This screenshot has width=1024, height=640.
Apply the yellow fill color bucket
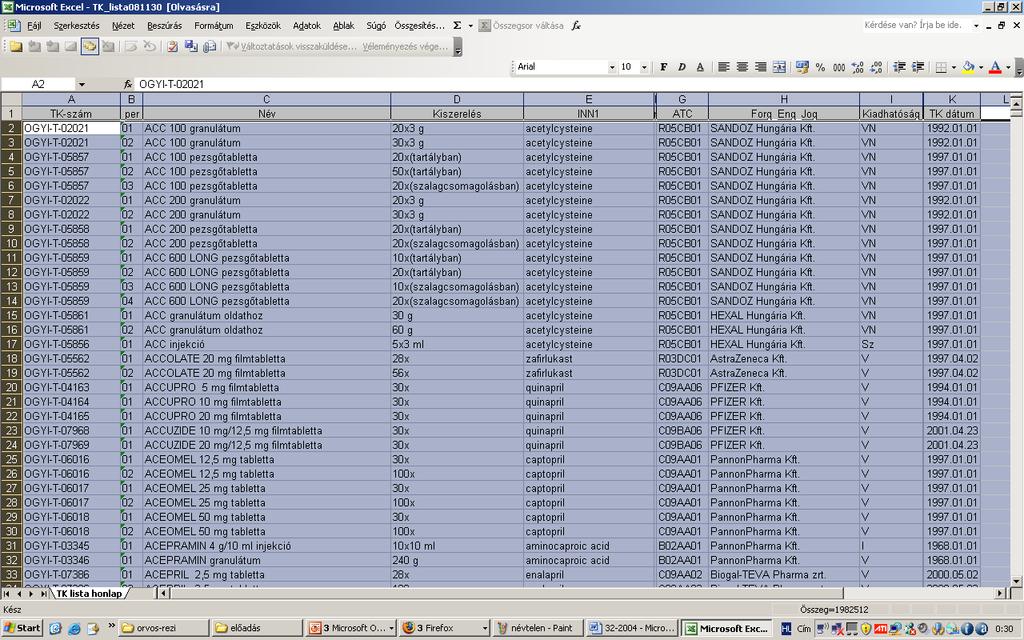968,67
